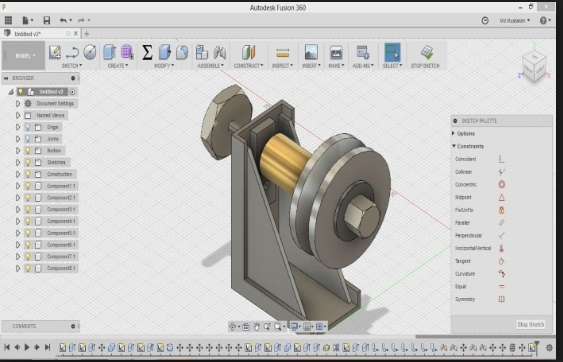Hide Component1:1 using its light bulb
Image resolution: width=563 pixels, height=362 pixels.
pyautogui.click(x=28, y=186)
